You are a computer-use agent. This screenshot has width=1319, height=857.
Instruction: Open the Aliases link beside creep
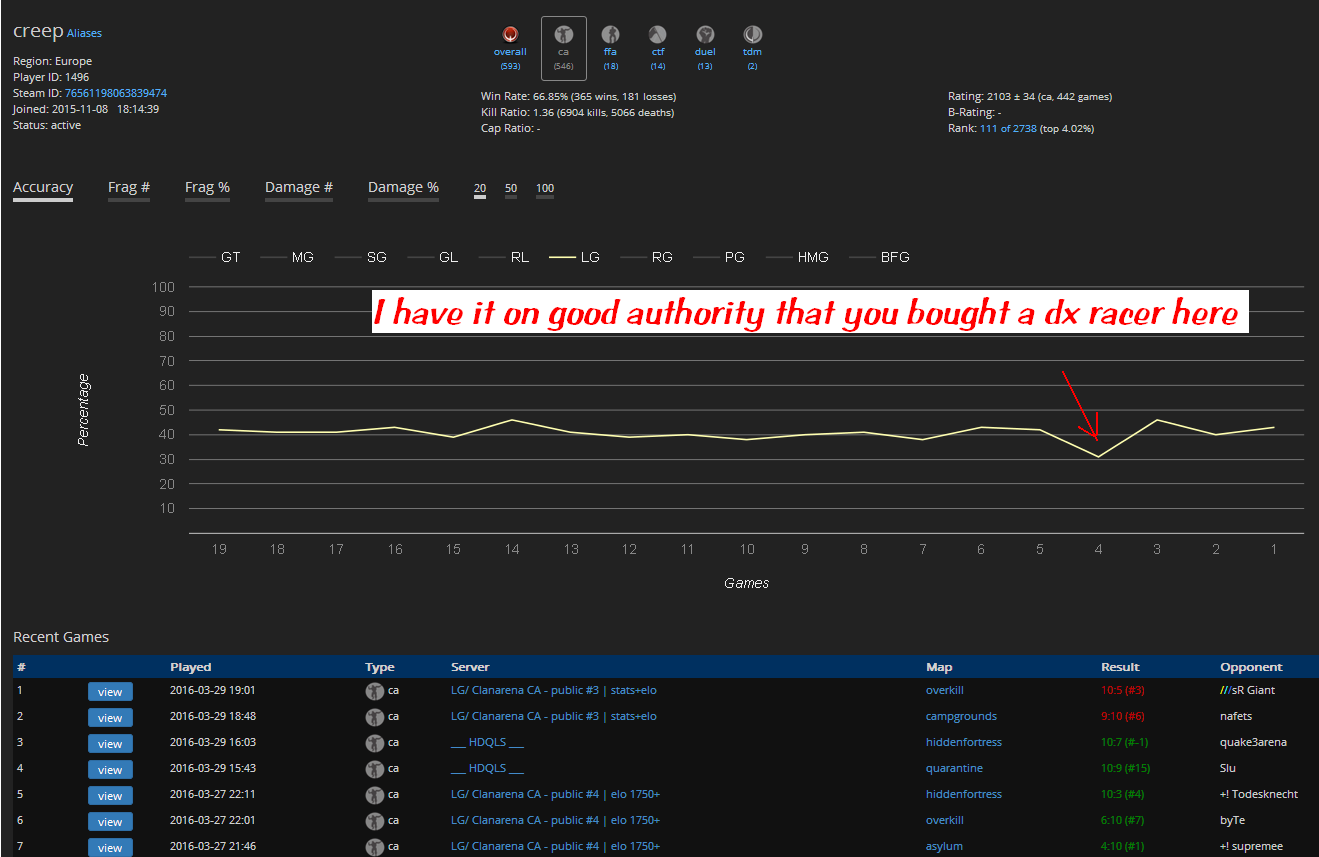click(x=84, y=33)
